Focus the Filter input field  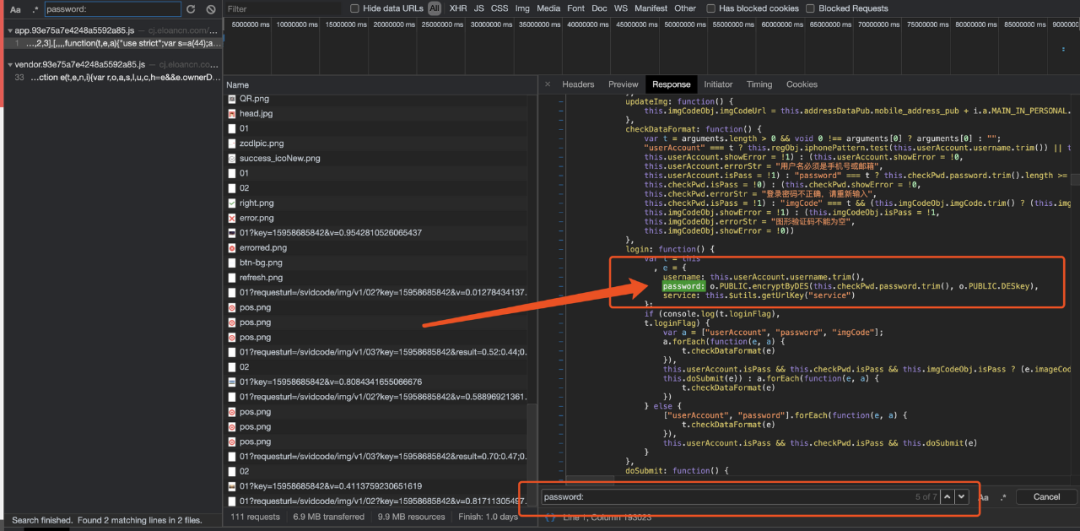tap(282, 9)
